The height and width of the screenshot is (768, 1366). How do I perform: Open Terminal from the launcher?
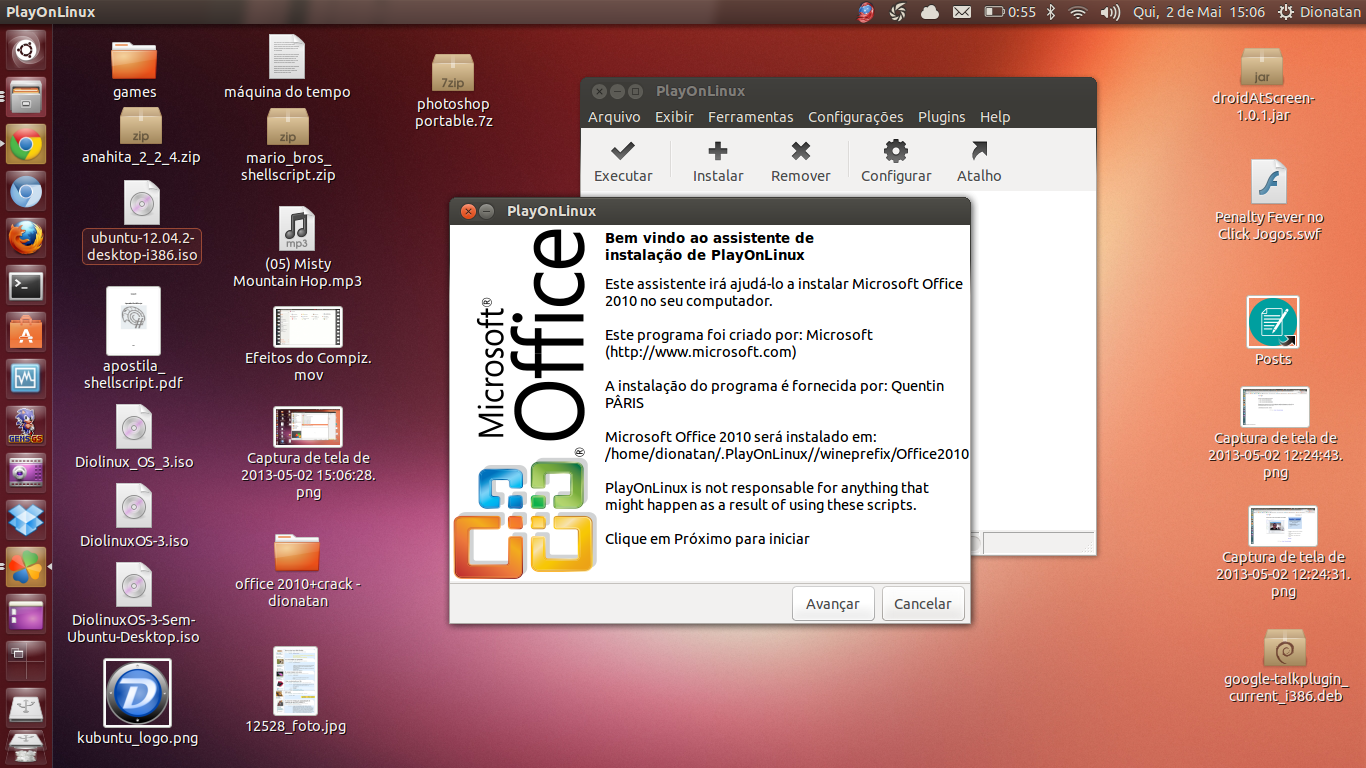click(26, 285)
